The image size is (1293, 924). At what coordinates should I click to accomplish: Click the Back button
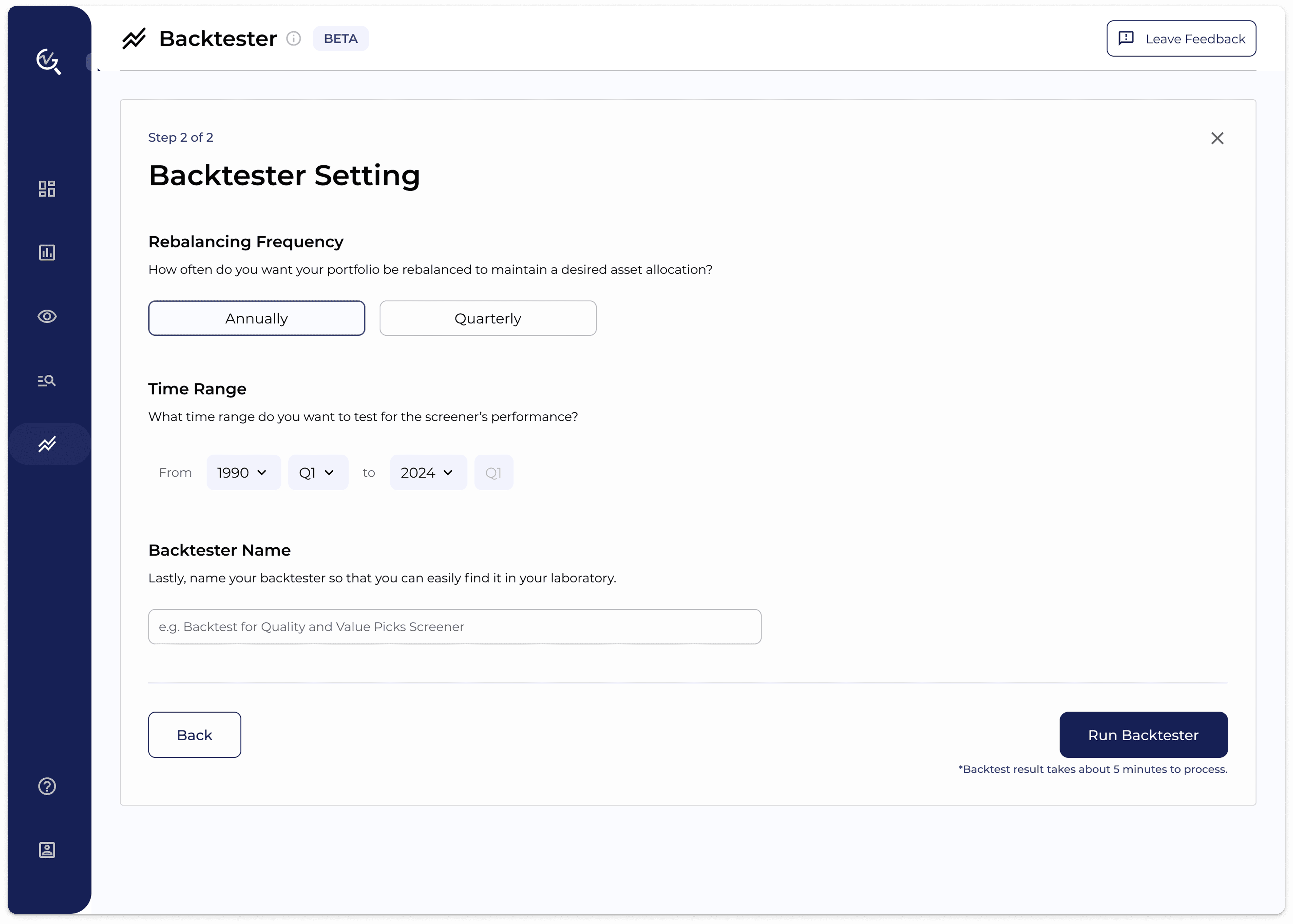pos(195,735)
